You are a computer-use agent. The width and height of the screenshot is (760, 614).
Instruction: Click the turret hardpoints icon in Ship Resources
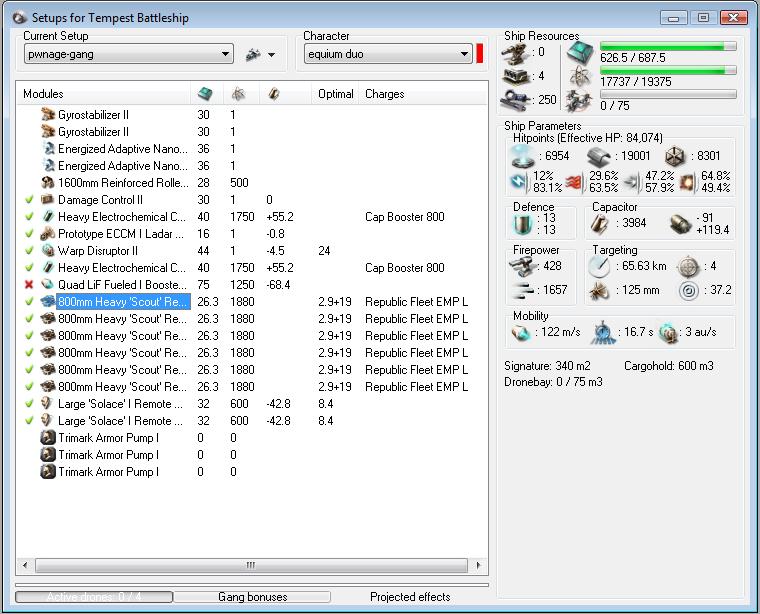[516, 54]
